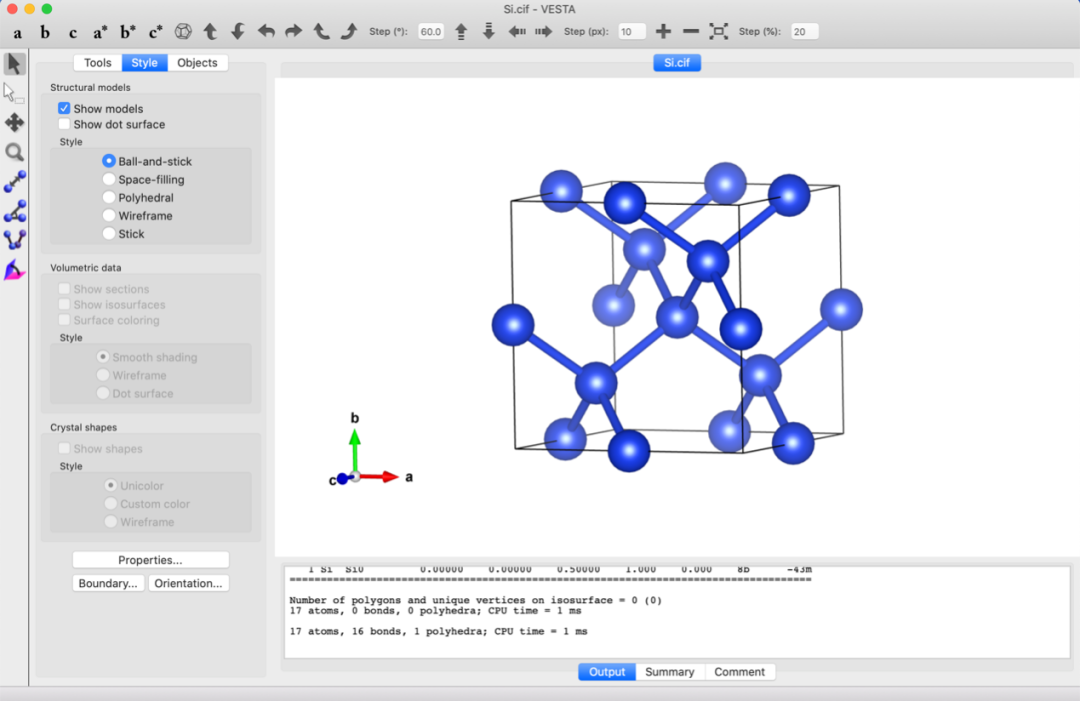Tick the Show sections checkbox

click(x=64, y=289)
